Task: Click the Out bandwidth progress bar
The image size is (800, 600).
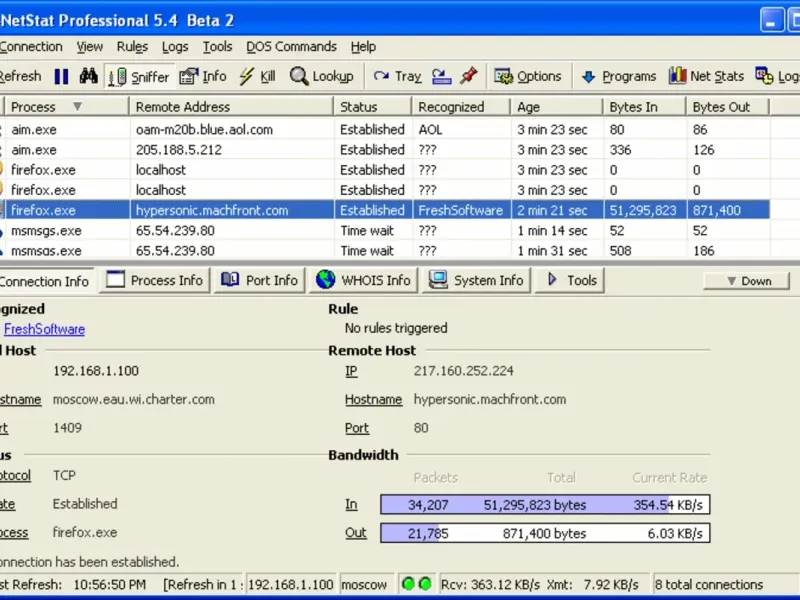Action: point(545,533)
